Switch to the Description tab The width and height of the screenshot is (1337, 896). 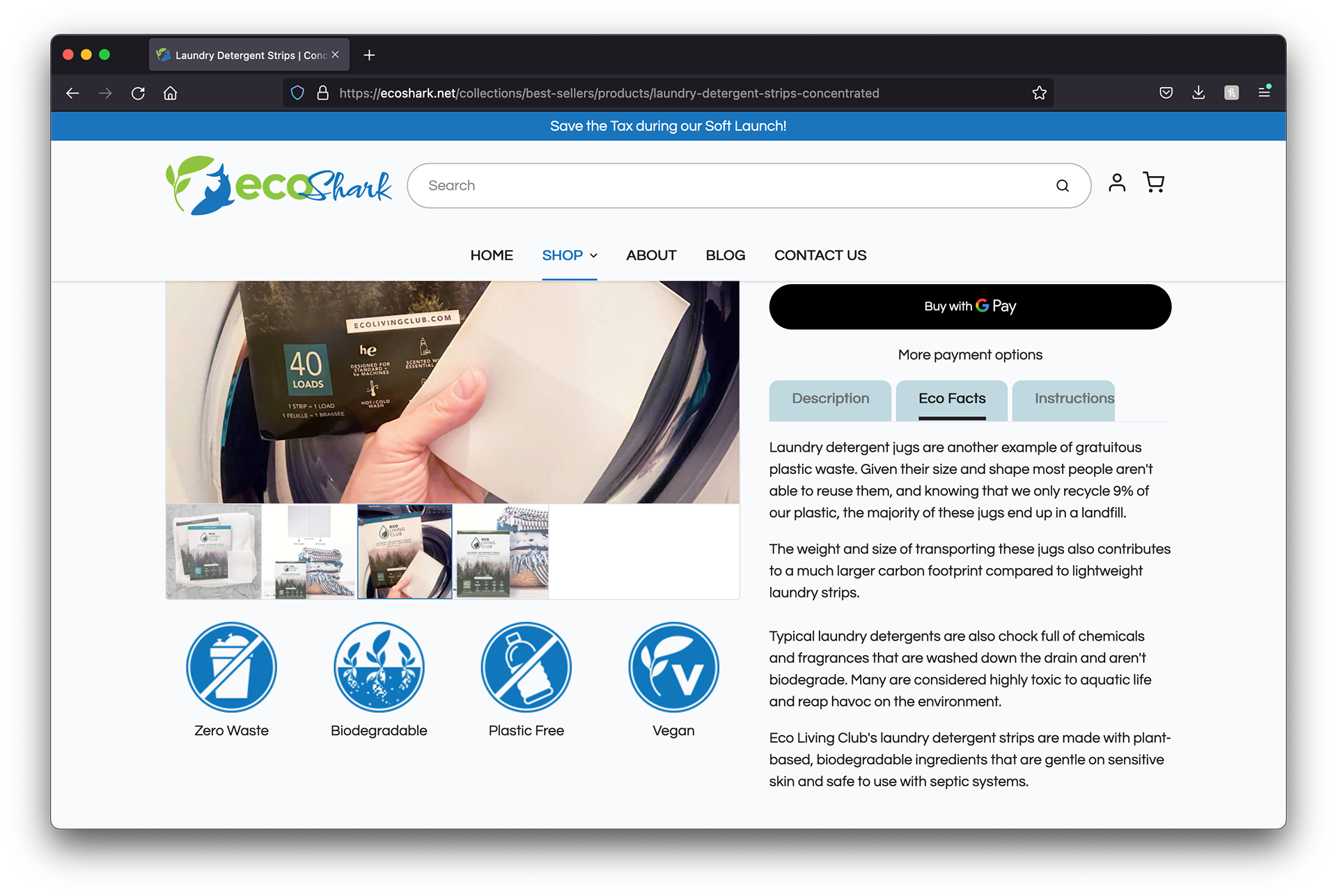tap(830, 400)
